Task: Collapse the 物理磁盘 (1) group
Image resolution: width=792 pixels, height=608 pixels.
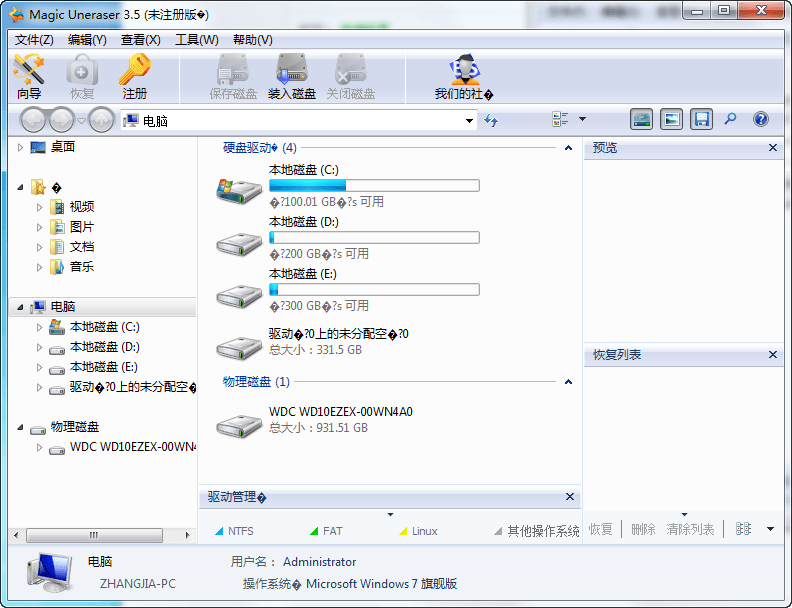Action: tap(568, 382)
